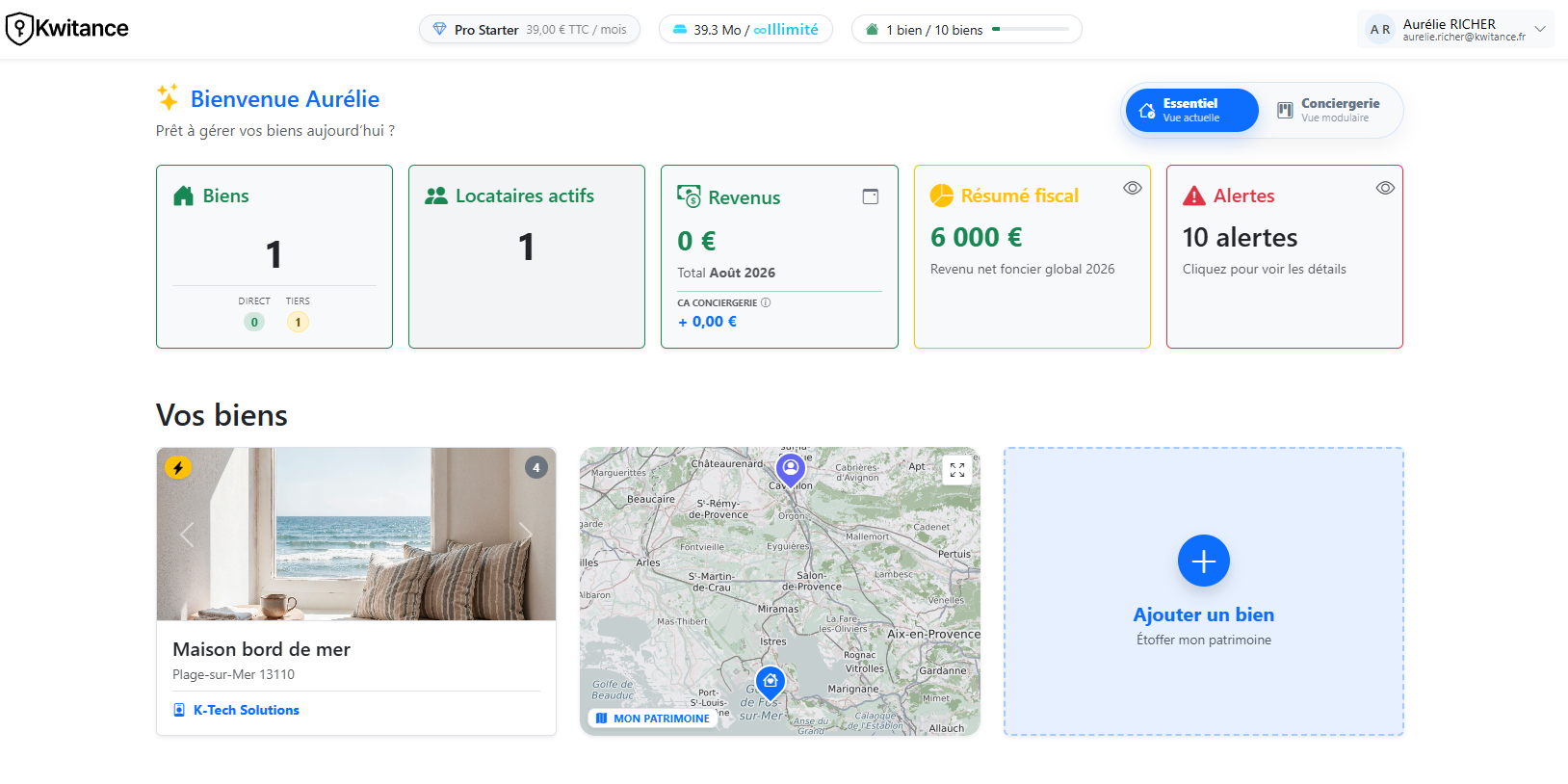Click the yellow lightning badge on property photo
This screenshot has width=1568, height=784.
178,467
